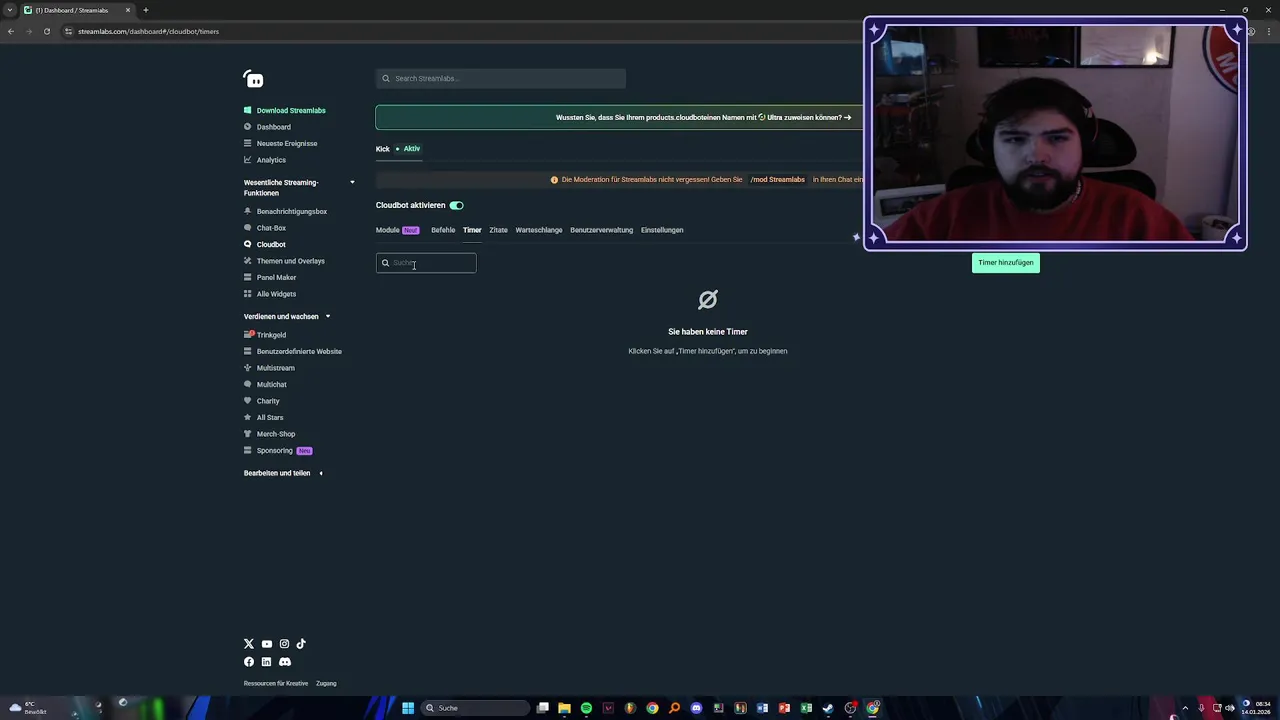The height and width of the screenshot is (720, 1280).
Task: Click the Streamlabs logo icon
Action: [x=253, y=79]
